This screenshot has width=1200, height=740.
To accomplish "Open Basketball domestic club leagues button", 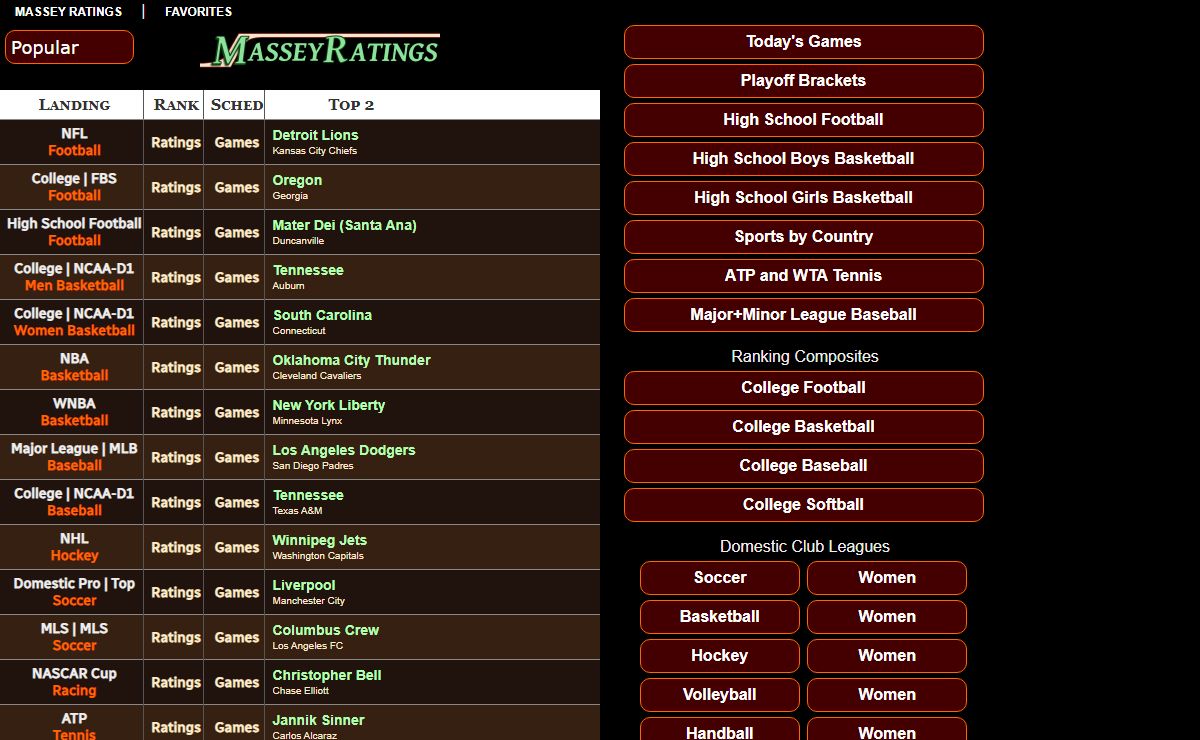I will coord(720,617).
